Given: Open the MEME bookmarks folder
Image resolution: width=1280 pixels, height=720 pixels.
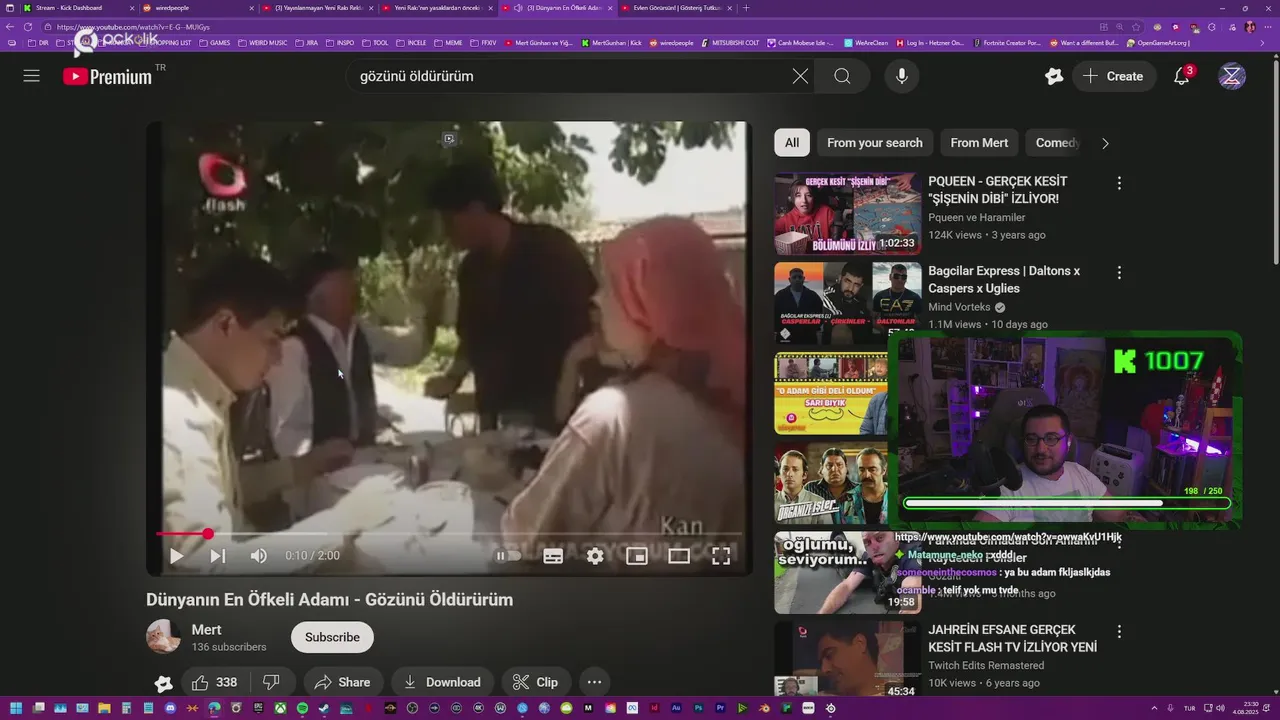Looking at the screenshot, I should [448, 43].
